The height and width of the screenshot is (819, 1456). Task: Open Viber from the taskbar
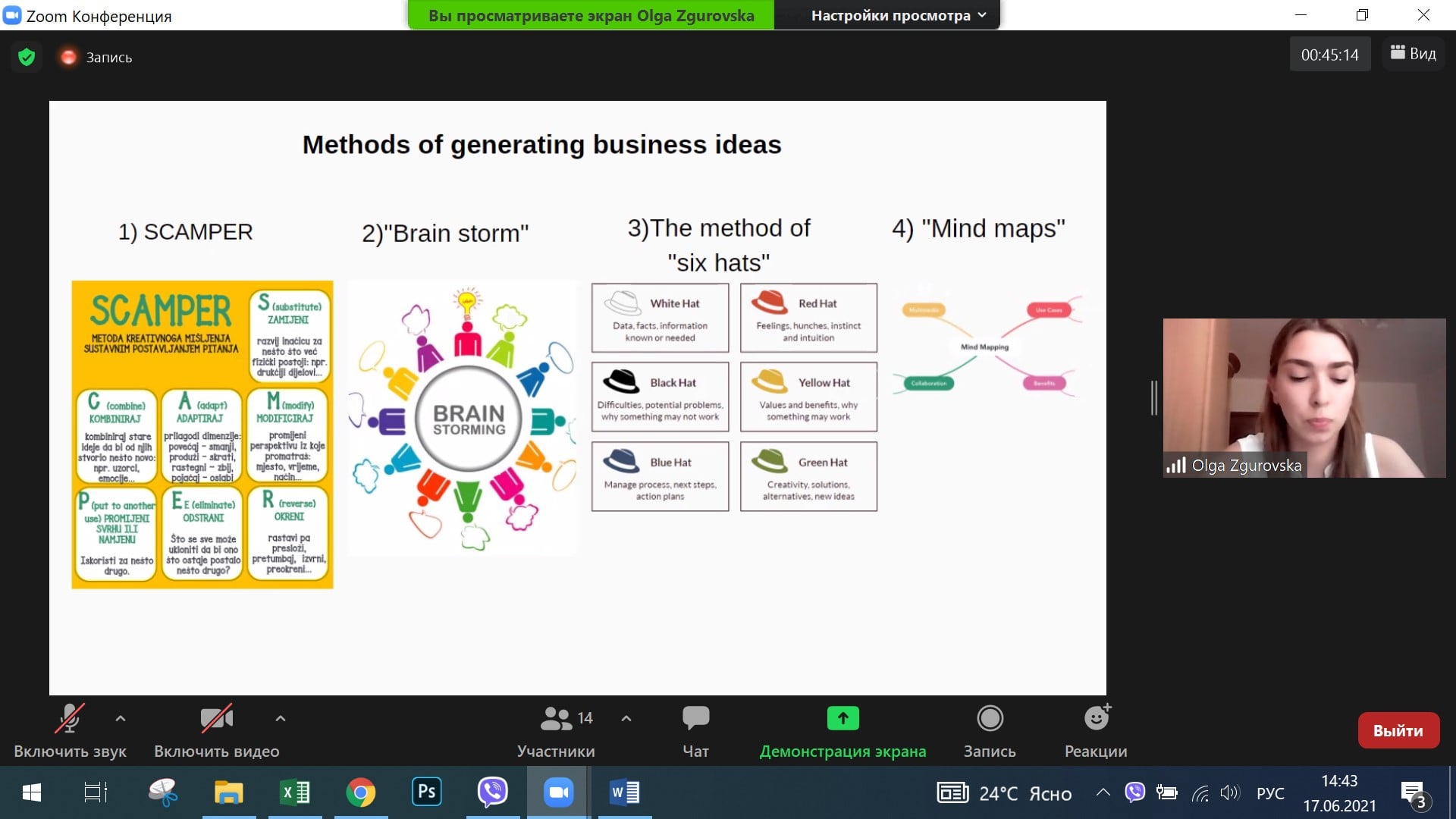click(492, 792)
